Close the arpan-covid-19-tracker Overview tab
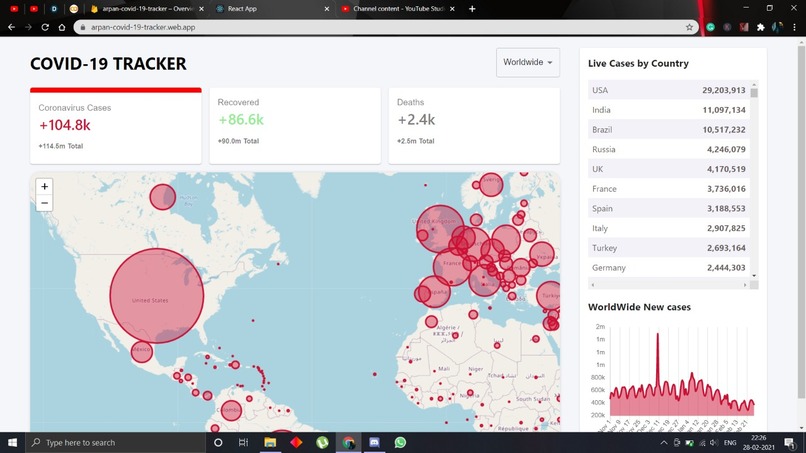 (201, 9)
